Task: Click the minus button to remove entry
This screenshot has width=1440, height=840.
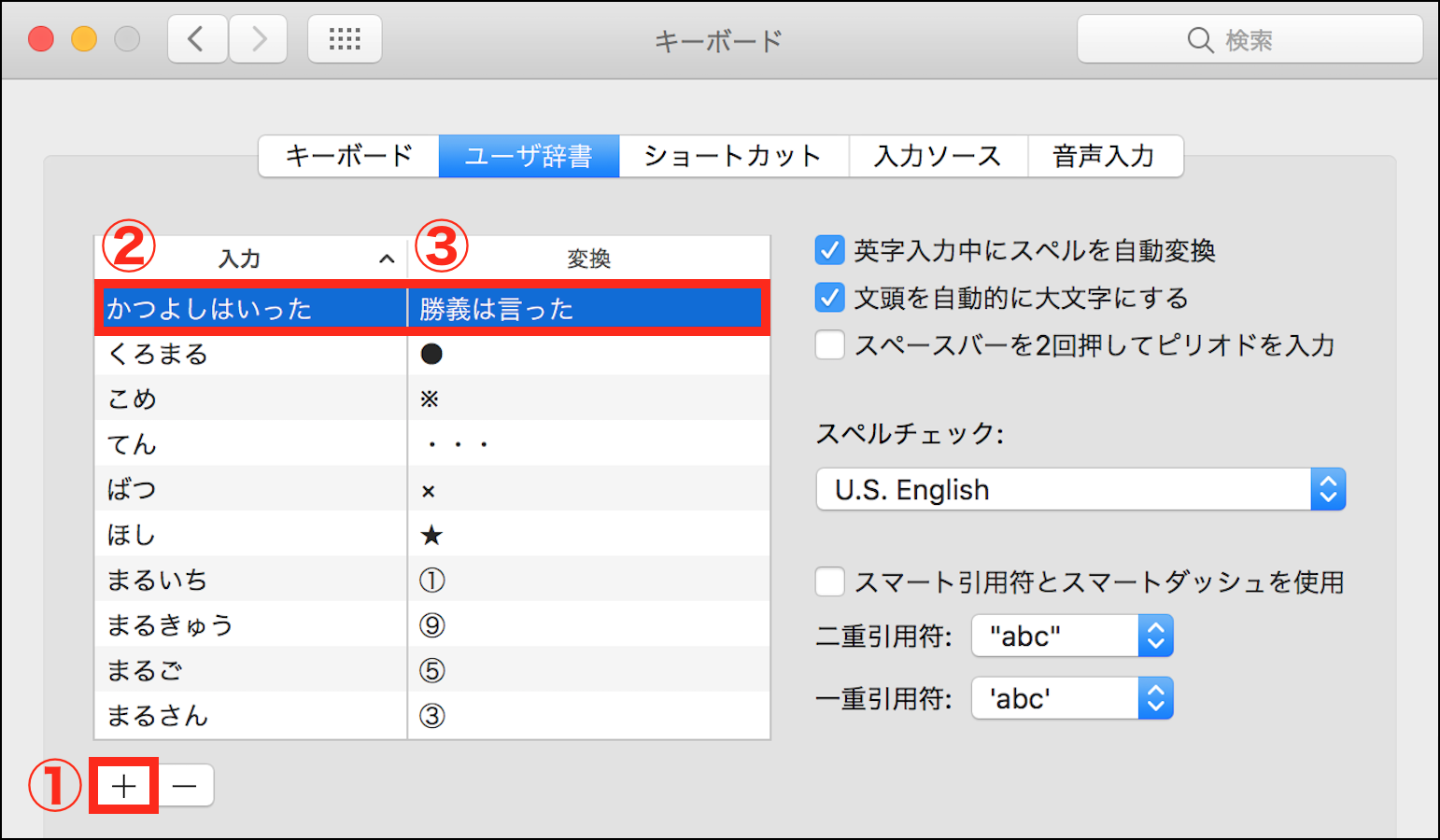Action: pos(185,786)
